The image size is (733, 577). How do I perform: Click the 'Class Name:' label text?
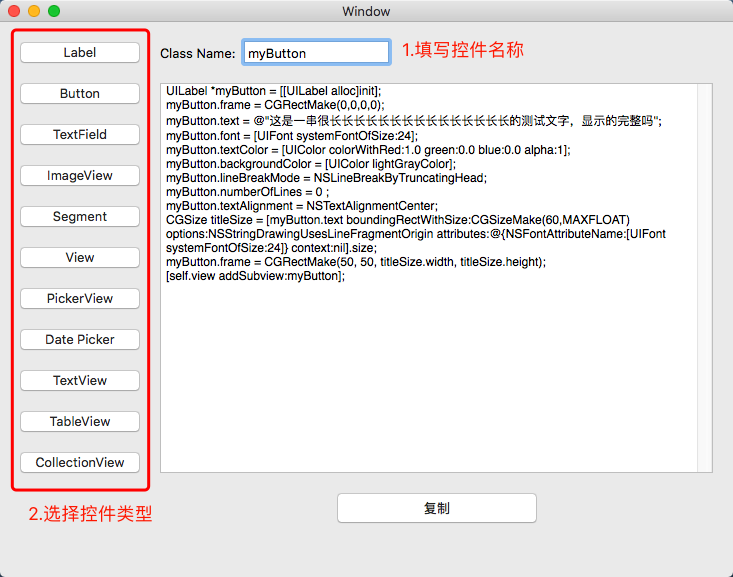(198, 53)
